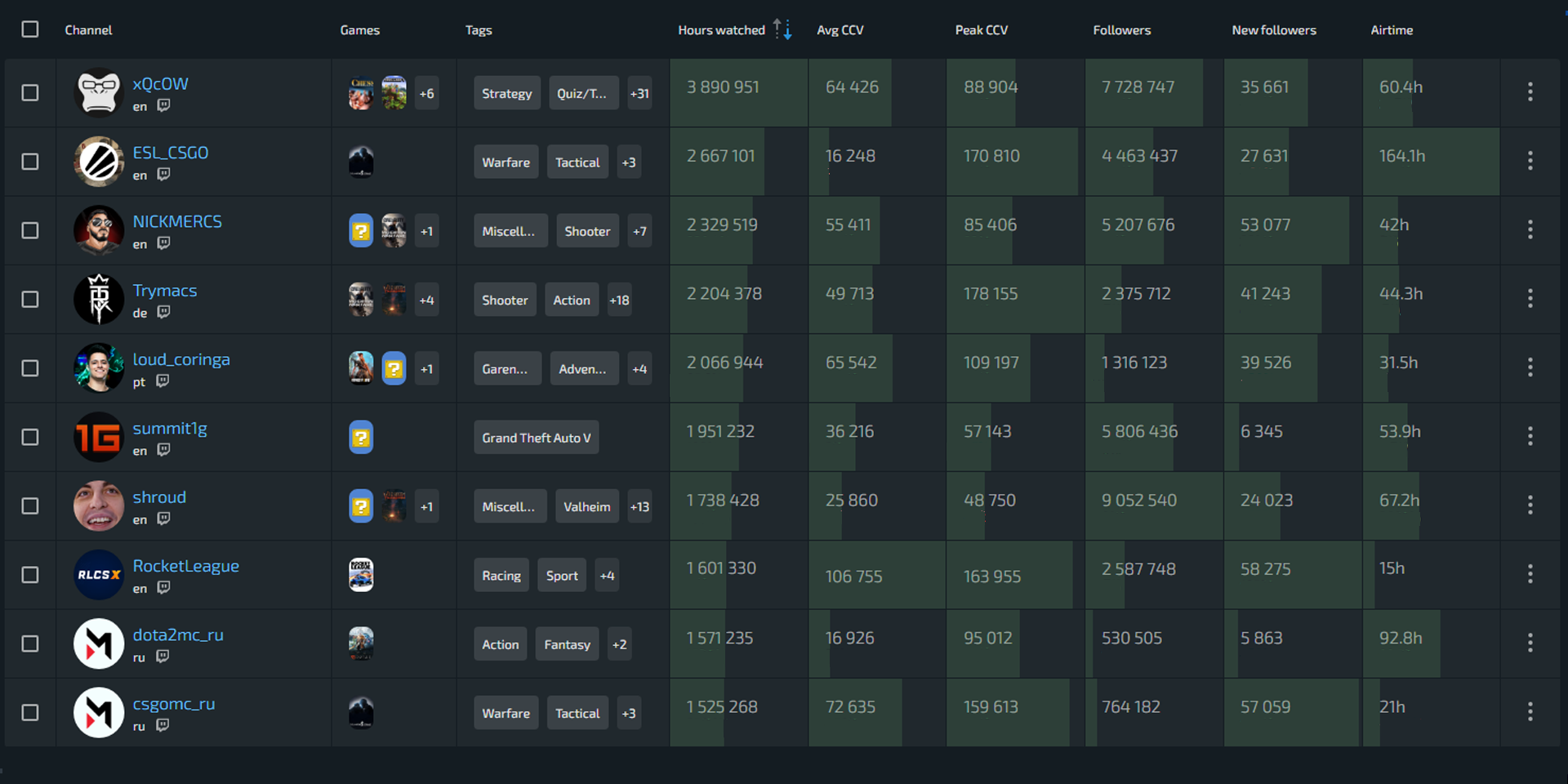This screenshot has height=784, width=1568.
Task: Open the RocketLeague row's three-dot menu
Action: (1530, 574)
